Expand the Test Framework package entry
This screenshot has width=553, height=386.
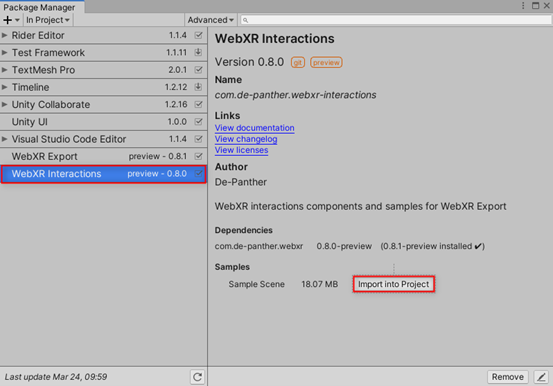tap(5, 53)
